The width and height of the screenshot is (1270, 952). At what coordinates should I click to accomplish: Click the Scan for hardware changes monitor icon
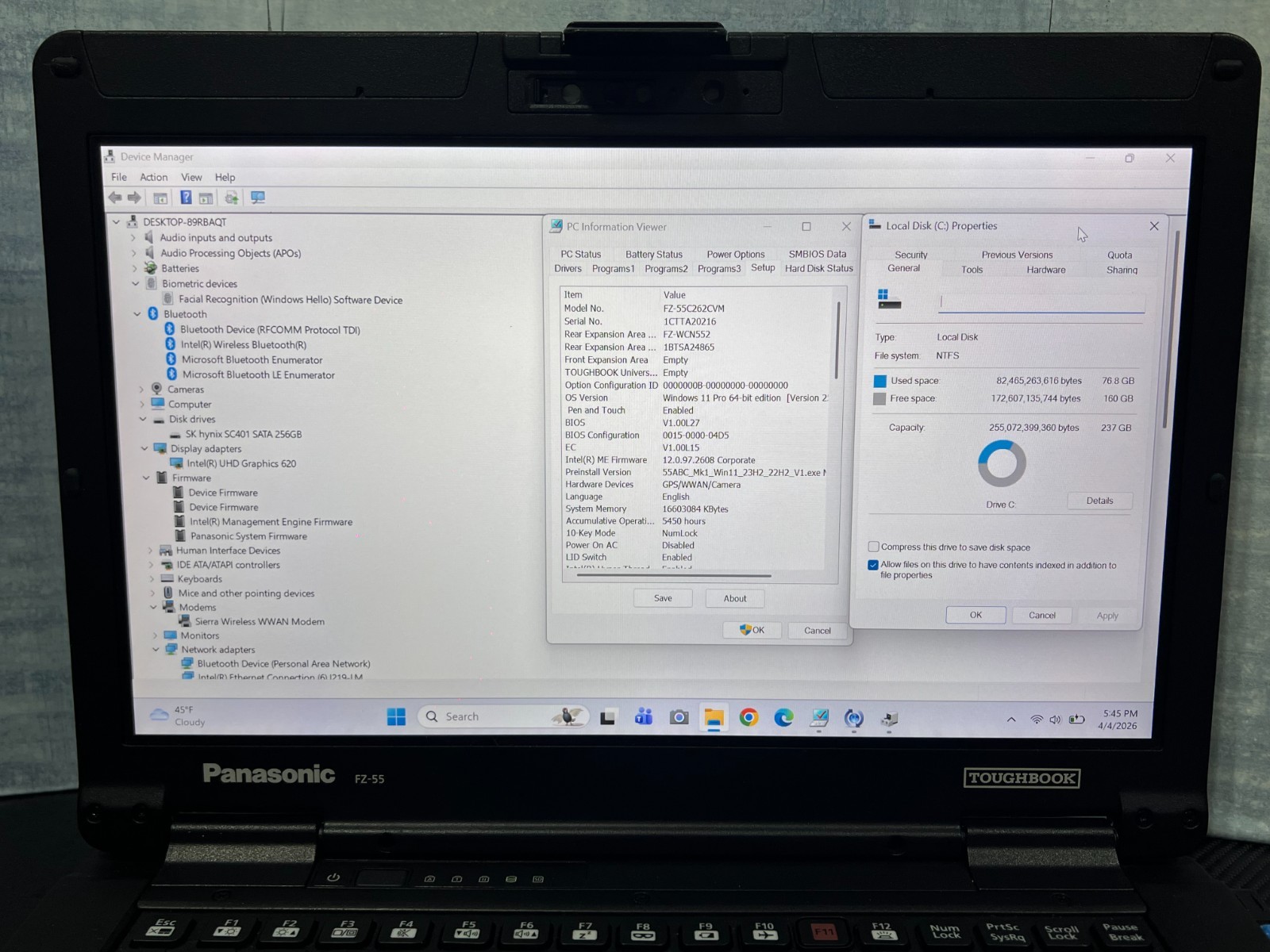tap(258, 198)
